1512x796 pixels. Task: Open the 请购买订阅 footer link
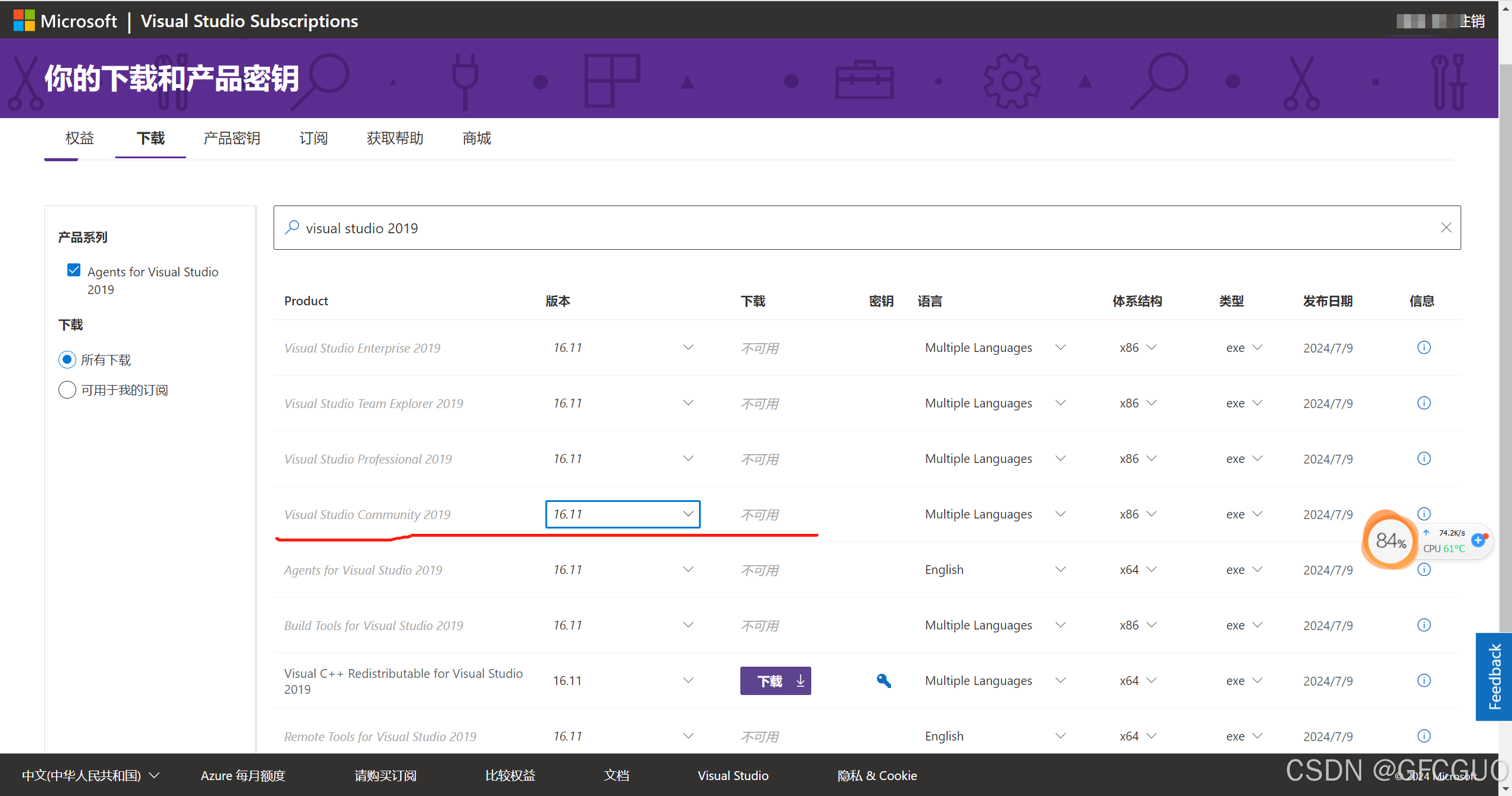coord(385,775)
